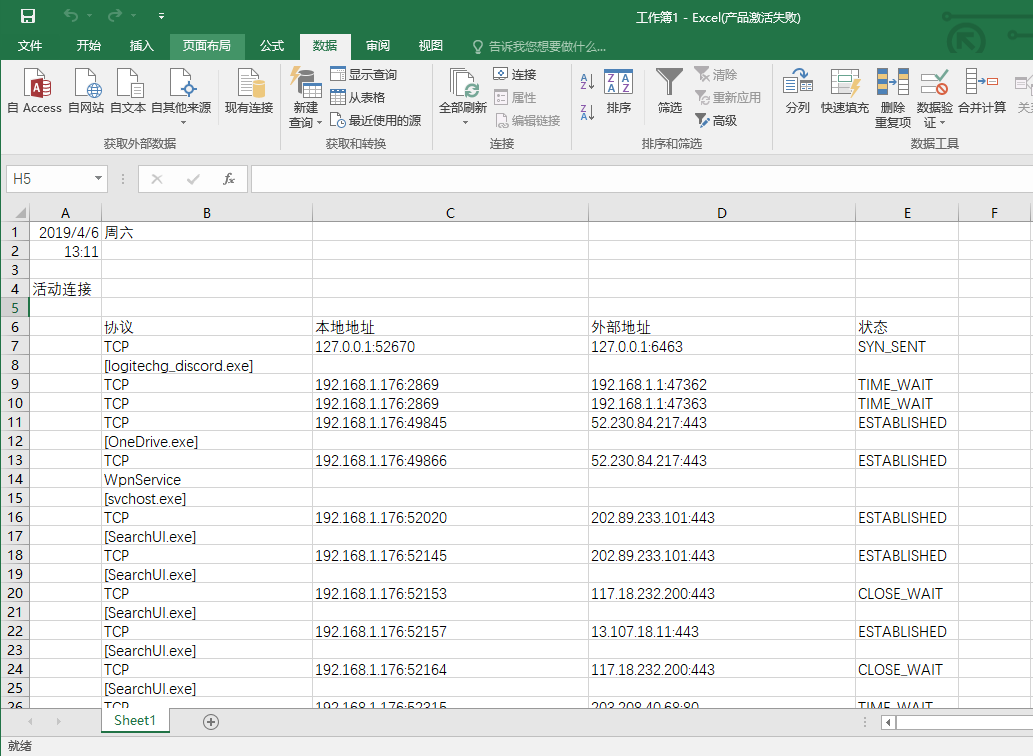Select cell 127.0.0.1:52670
The image size is (1033, 756).
451,346
